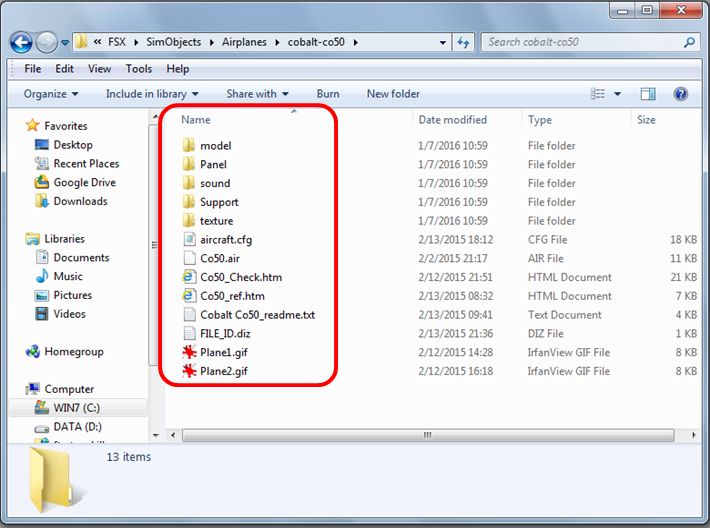
Task: Sort by the Name column header
Action: tap(196, 120)
